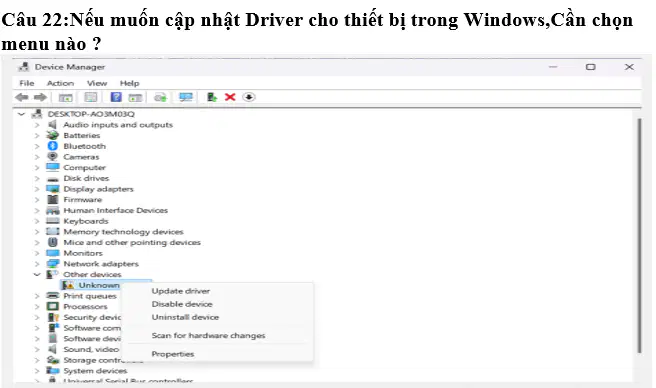The height and width of the screenshot is (388, 656).
Task: Click the Cameras webcam icon
Action: (x=53, y=157)
